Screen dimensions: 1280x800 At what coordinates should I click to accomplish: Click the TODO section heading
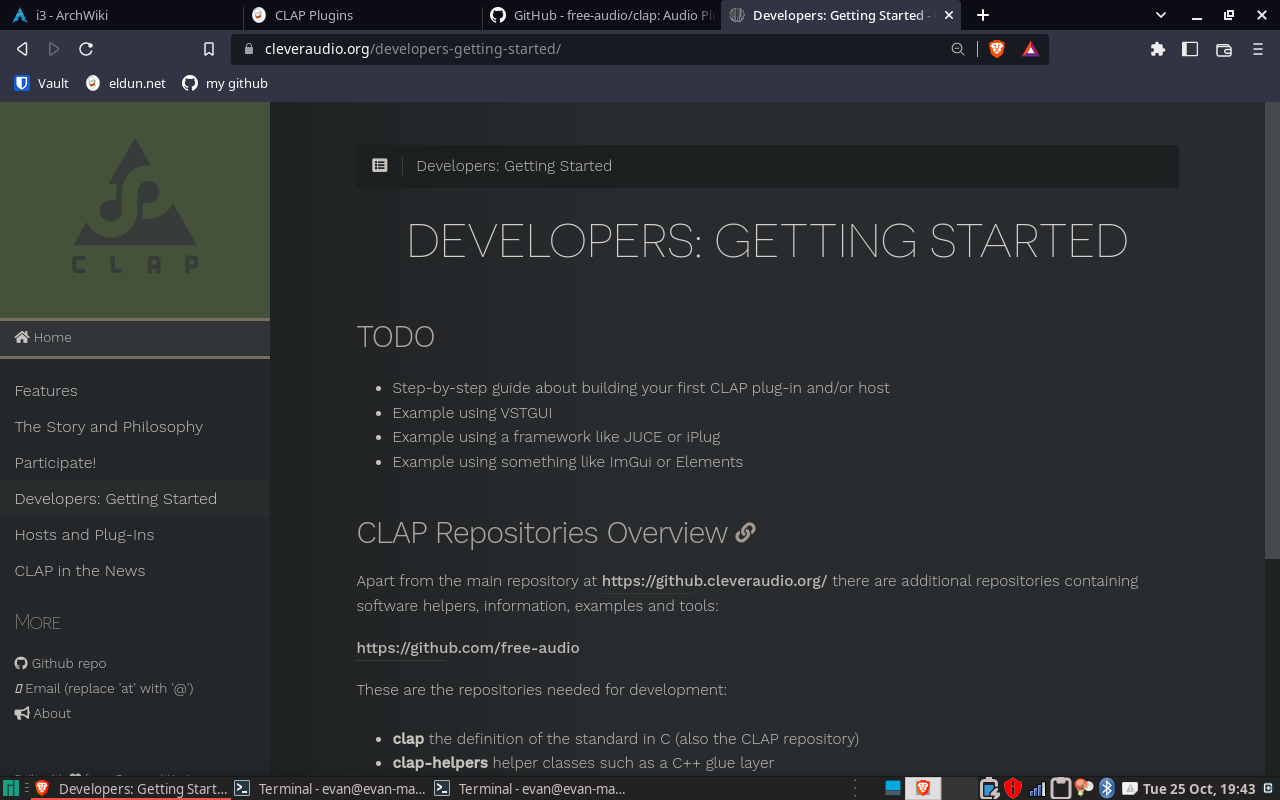click(395, 337)
